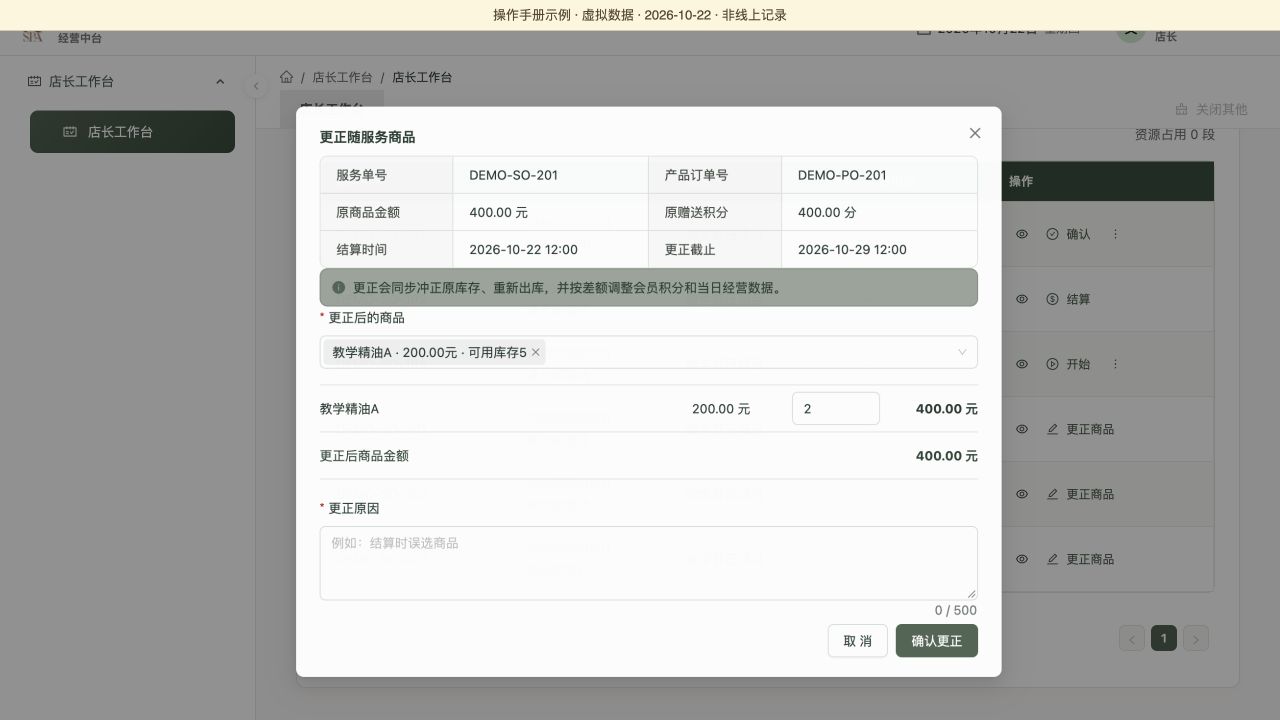1280x720 pixels.
Task: Click 关闭其他 to close other tabs
Action: (1211, 109)
